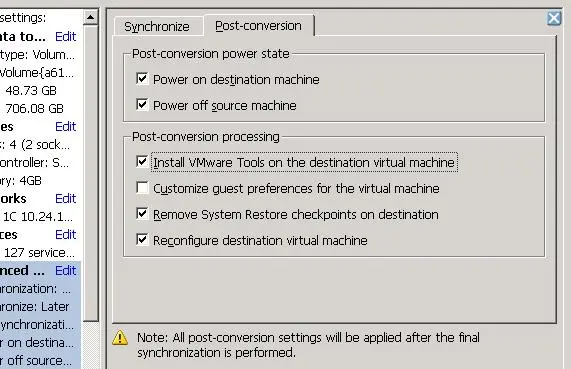
Task: Edit the Advanced options section
Action: tap(66, 271)
